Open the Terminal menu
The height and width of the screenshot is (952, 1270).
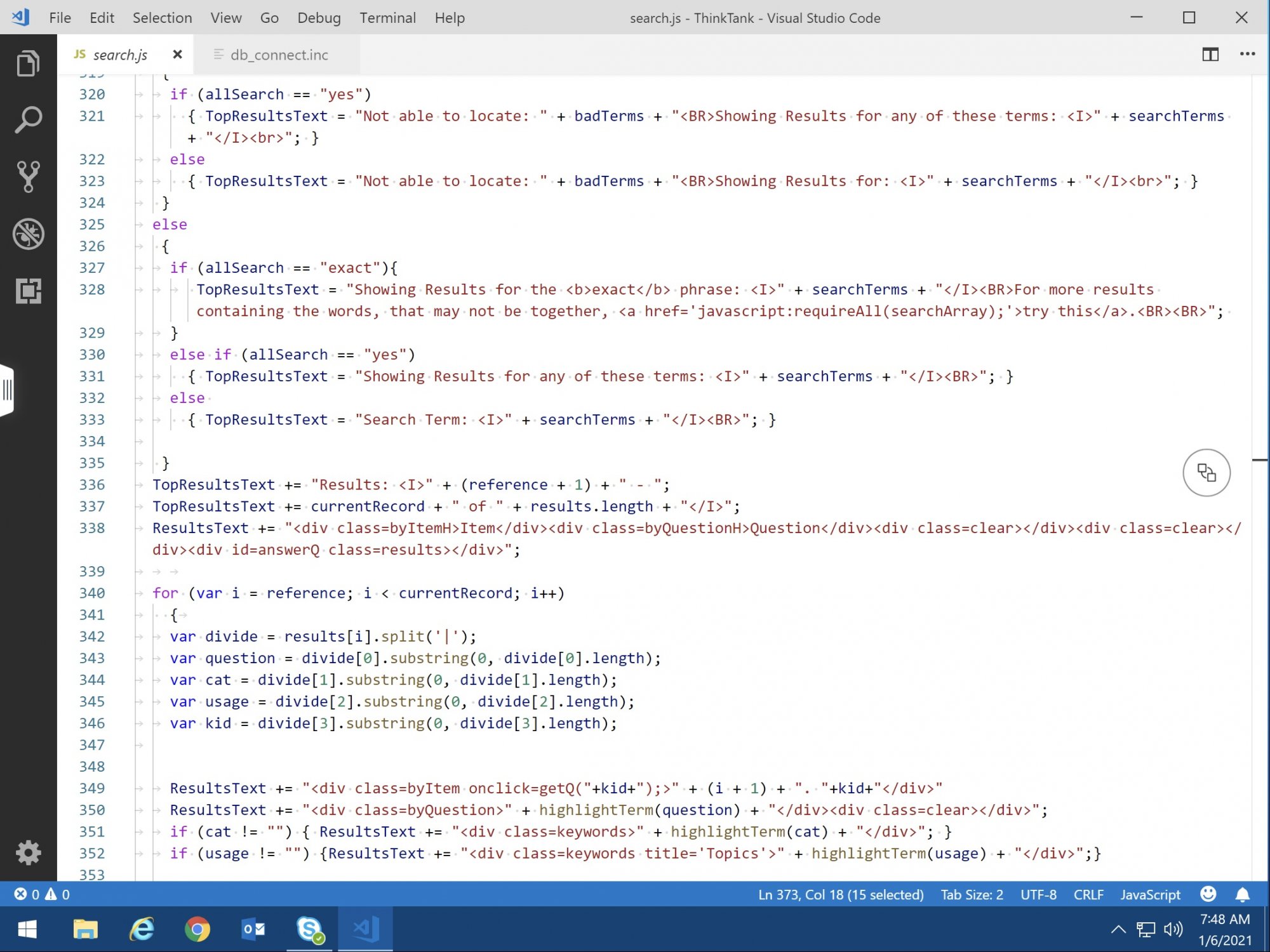387,18
